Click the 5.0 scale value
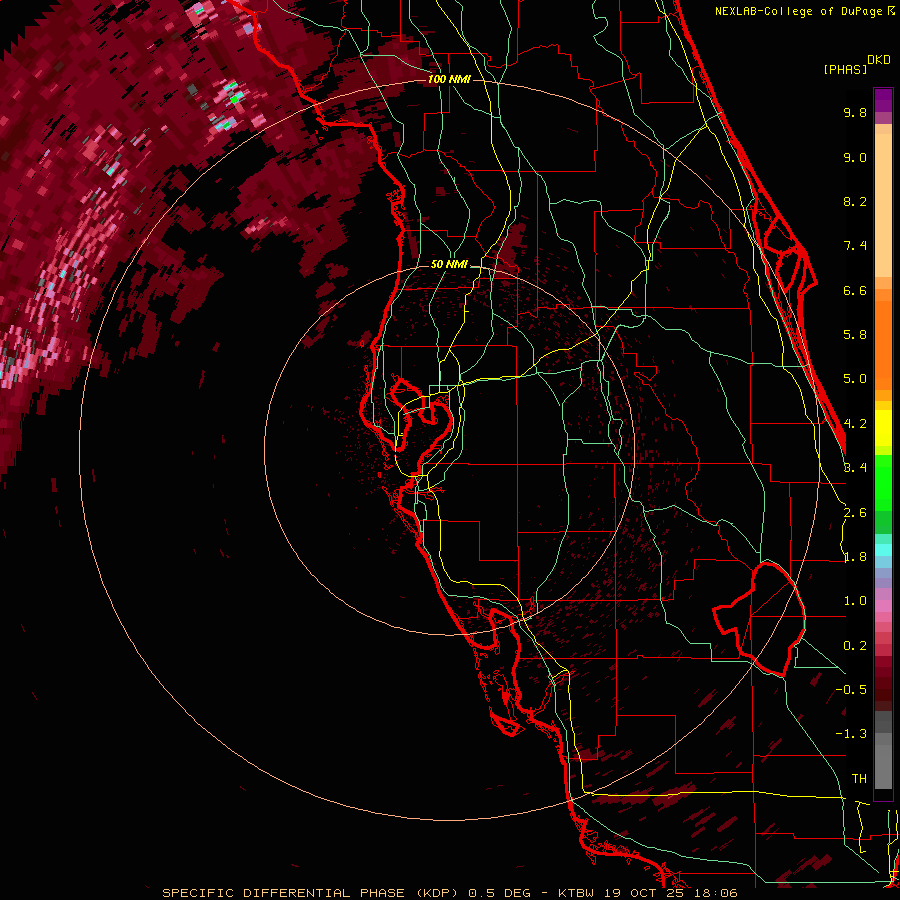Image resolution: width=900 pixels, height=900 pixels. (x=855, y=379)
